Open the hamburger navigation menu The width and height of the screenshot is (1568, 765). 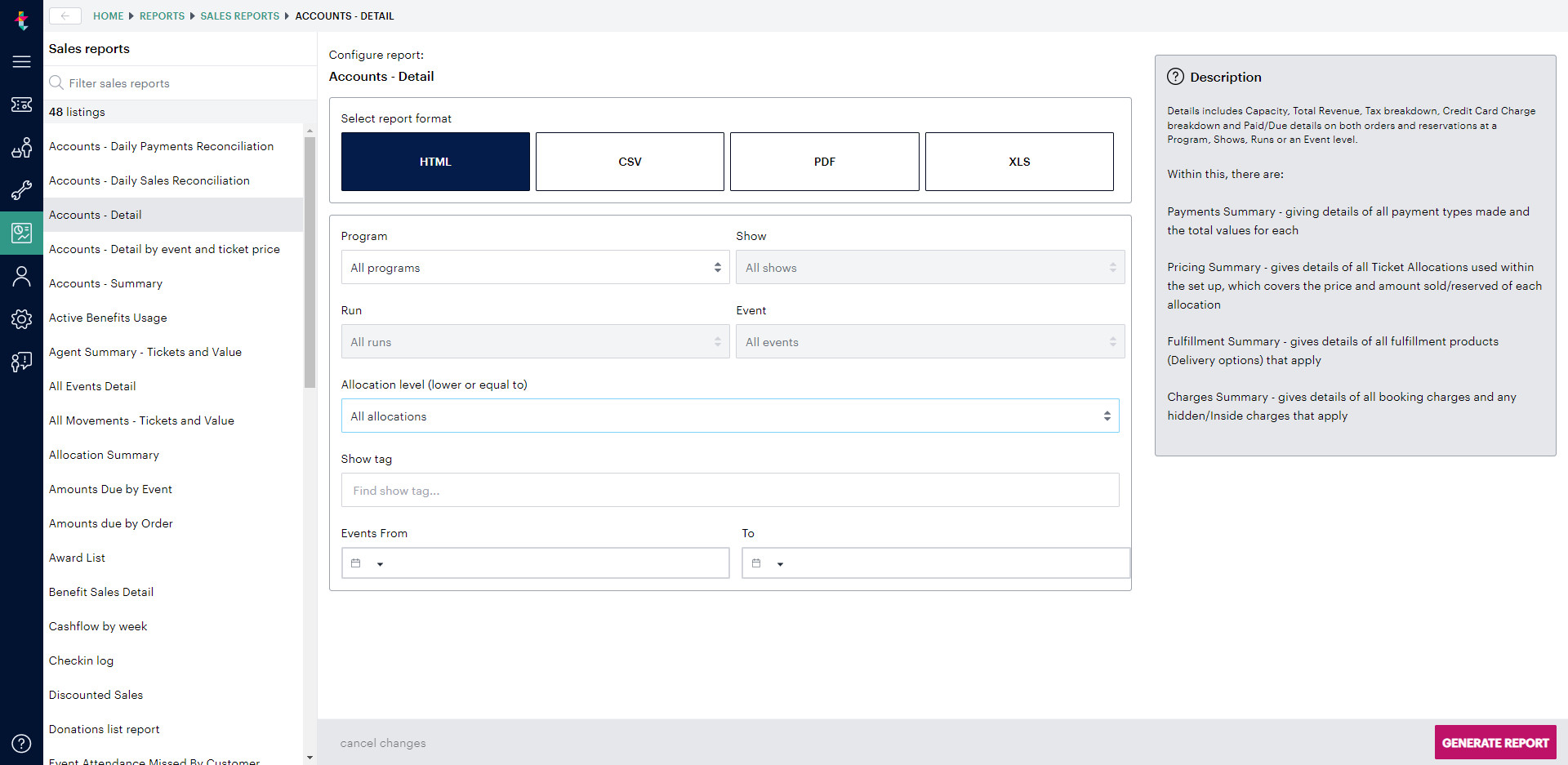pos(21,61)
